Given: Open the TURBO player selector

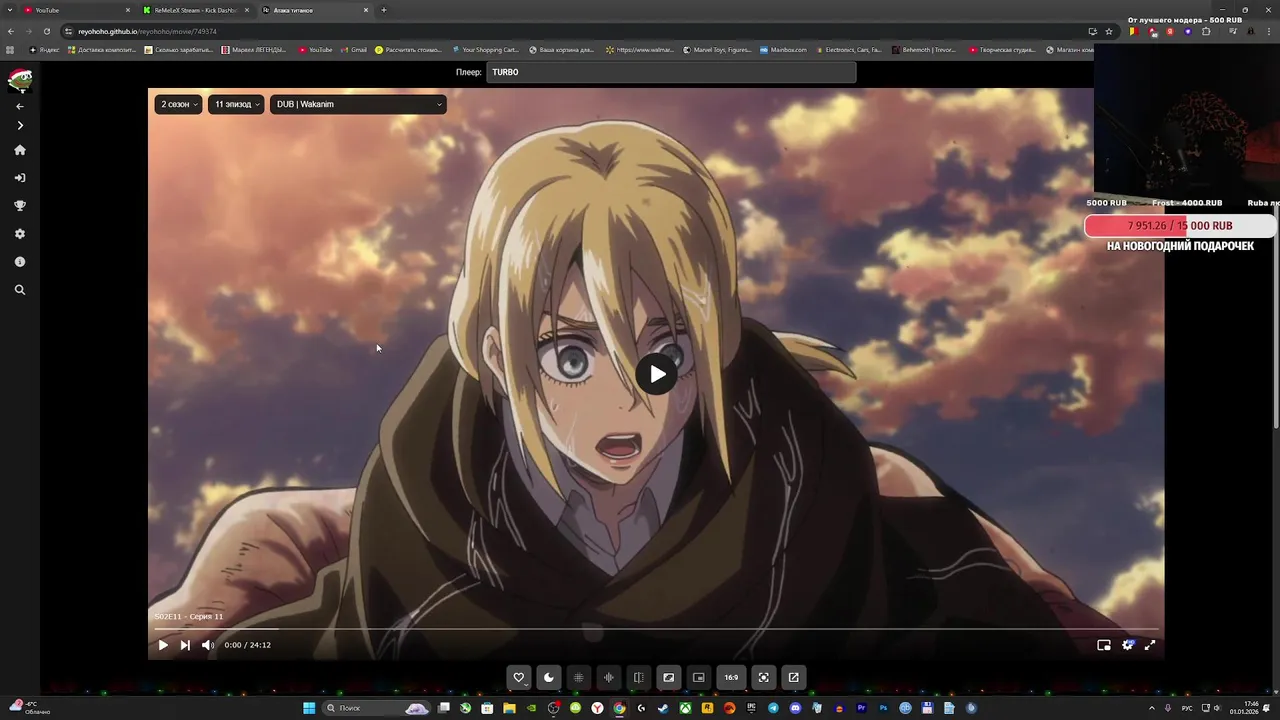Looking at the screenshot, I should [x=671, y=72].
